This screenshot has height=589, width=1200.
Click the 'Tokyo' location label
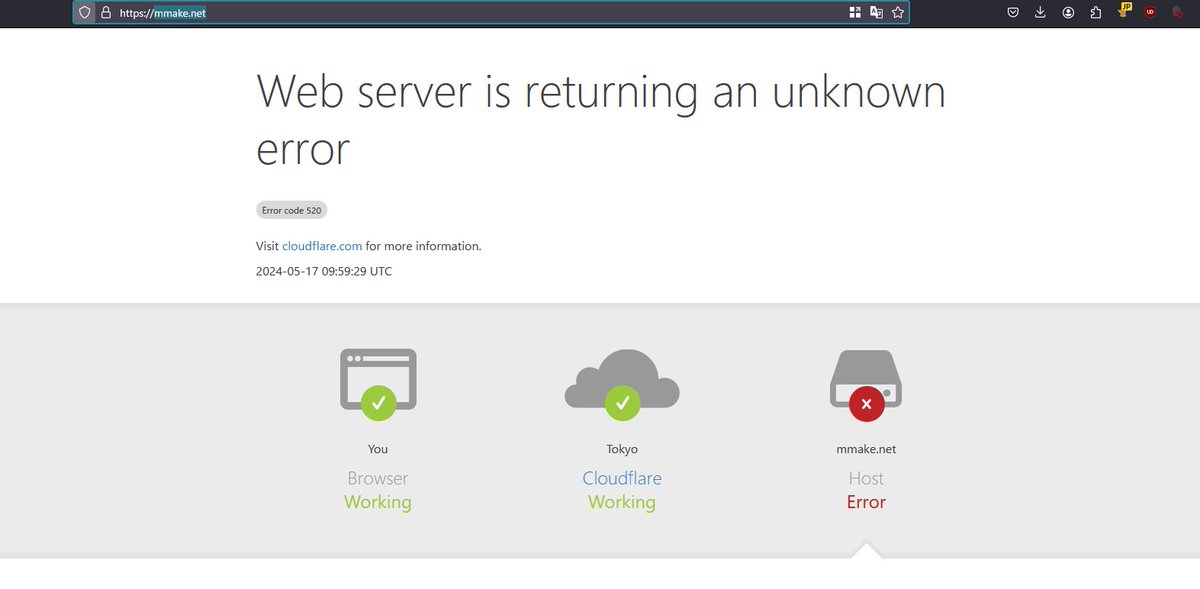click(622, 449)
